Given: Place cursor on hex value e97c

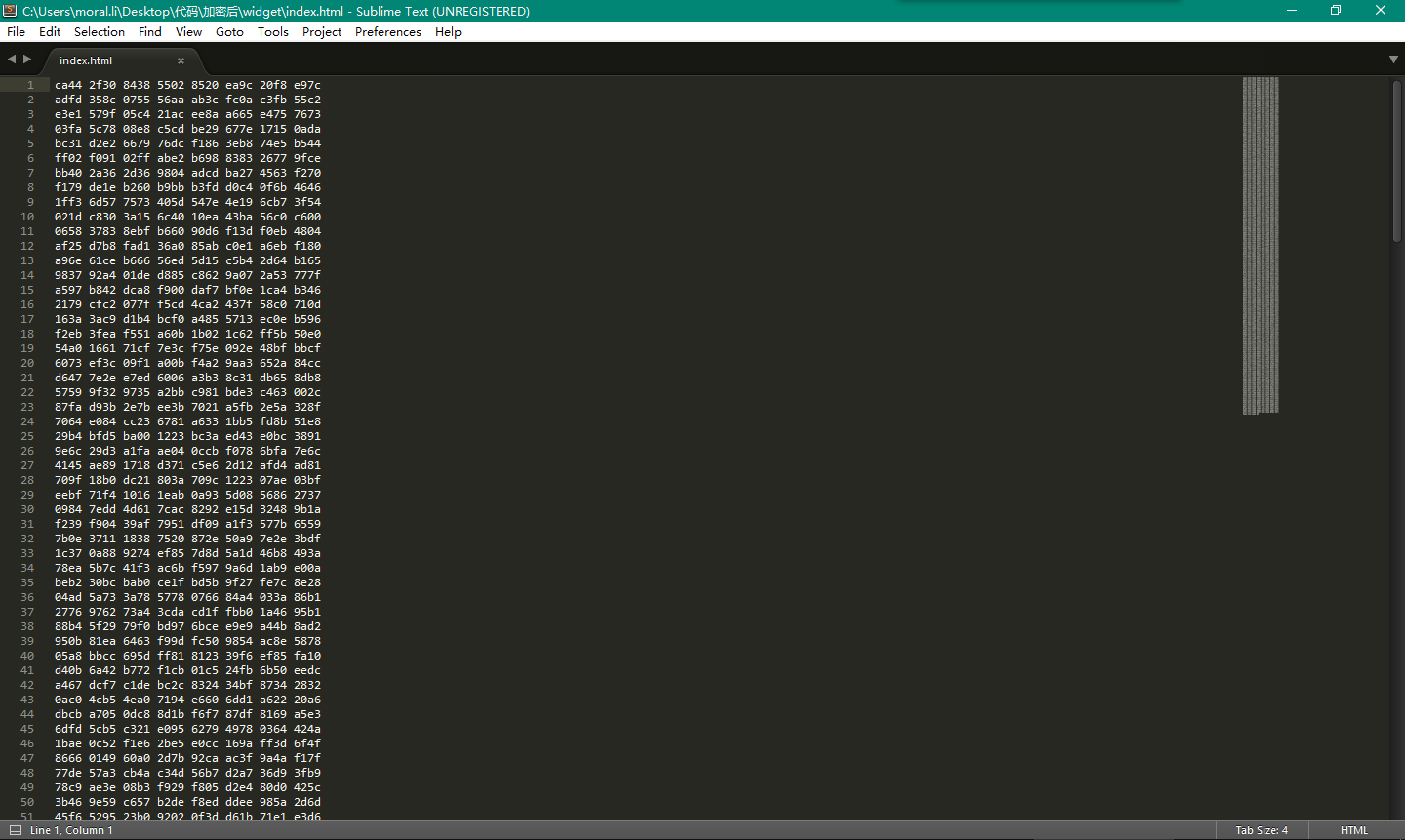Looking at the screenshot, I should coord(307,85).
